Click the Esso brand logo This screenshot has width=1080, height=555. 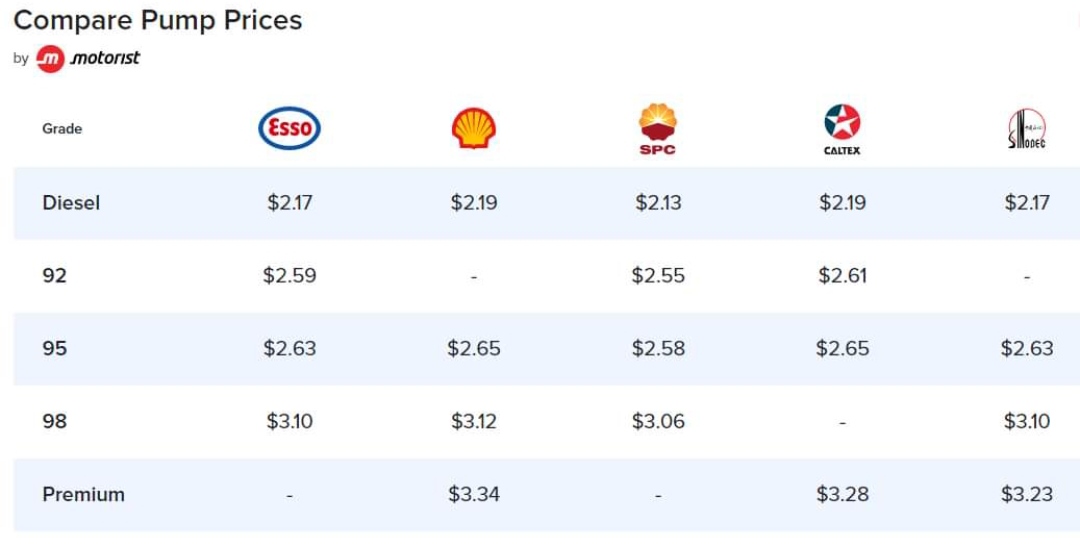tap(289, 128)
